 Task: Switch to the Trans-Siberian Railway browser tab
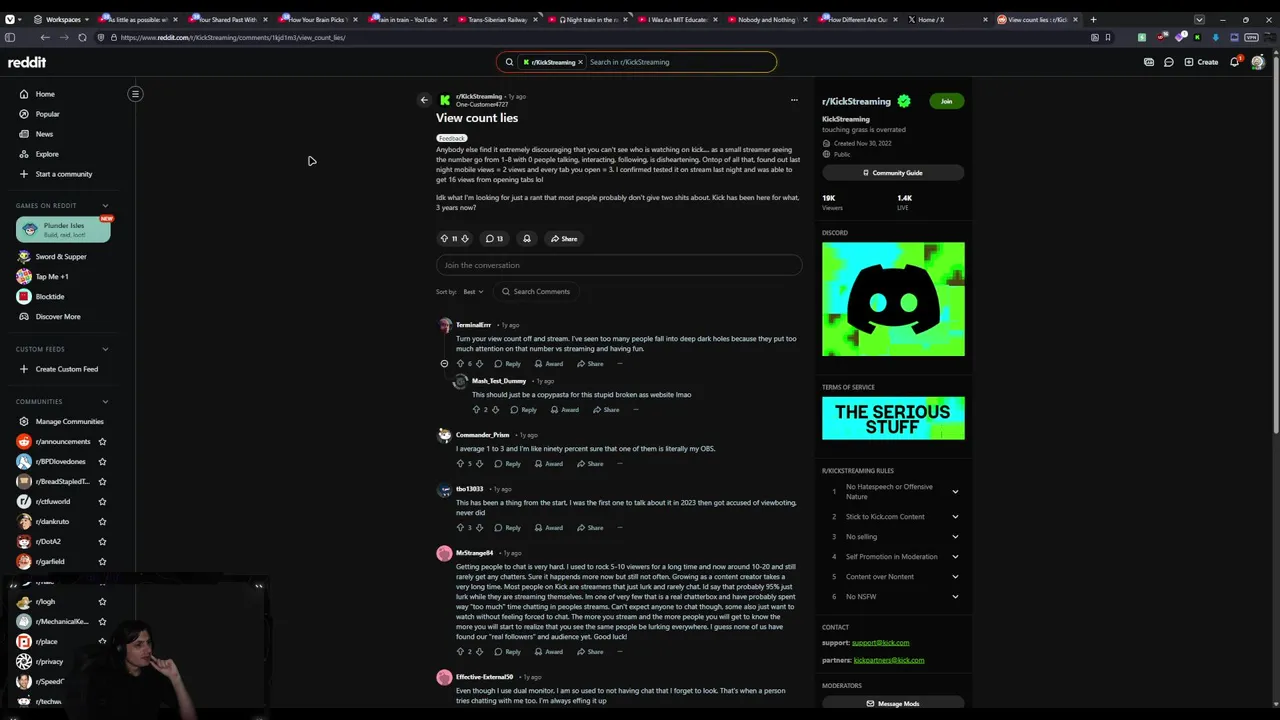(x=497, y=19)
